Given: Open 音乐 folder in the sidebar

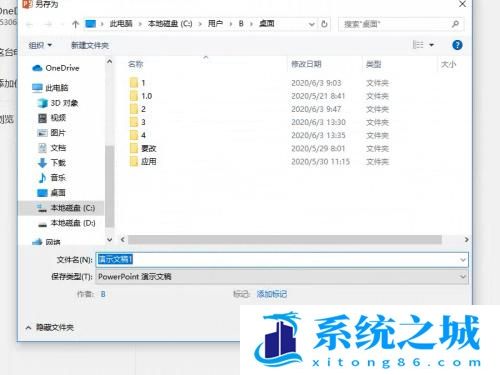Looking at the screenshot, I should coord(51,178).
